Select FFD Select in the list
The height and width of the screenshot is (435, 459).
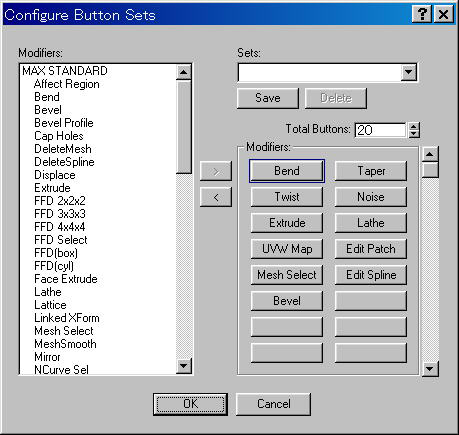coord(61,240)
